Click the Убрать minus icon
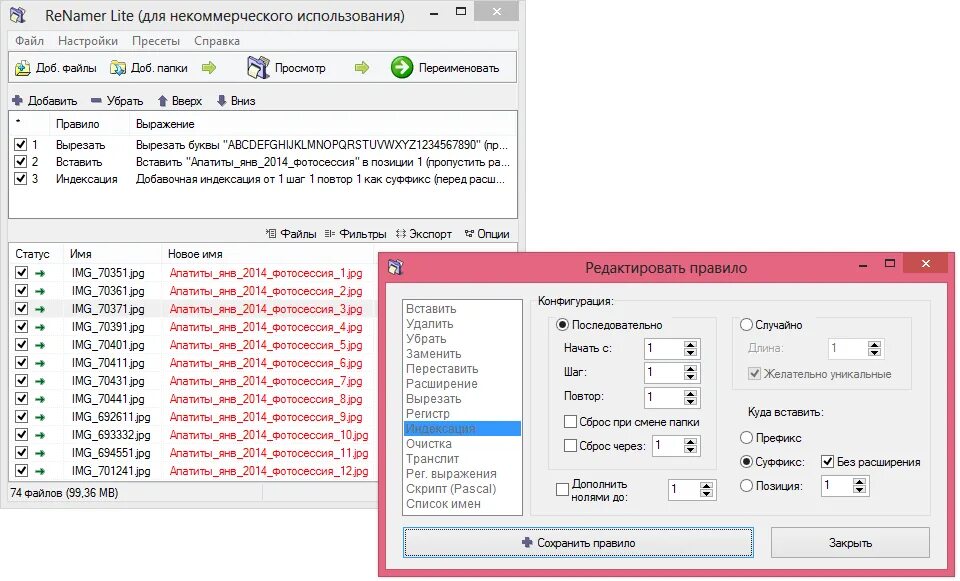The height and width of the screenshot is (581, 960). pos(96,100)
